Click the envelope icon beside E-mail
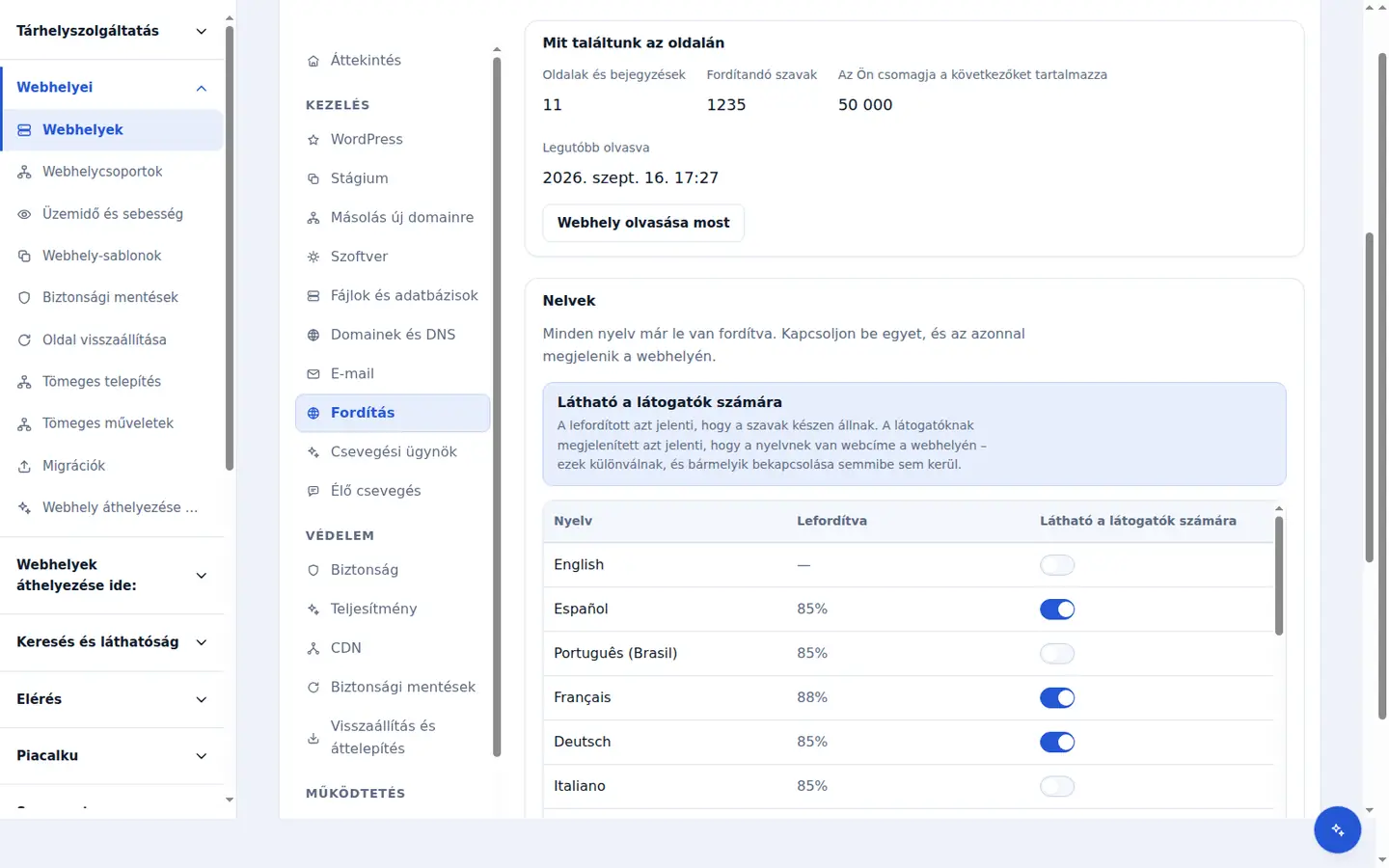 [x=313, y=374]
